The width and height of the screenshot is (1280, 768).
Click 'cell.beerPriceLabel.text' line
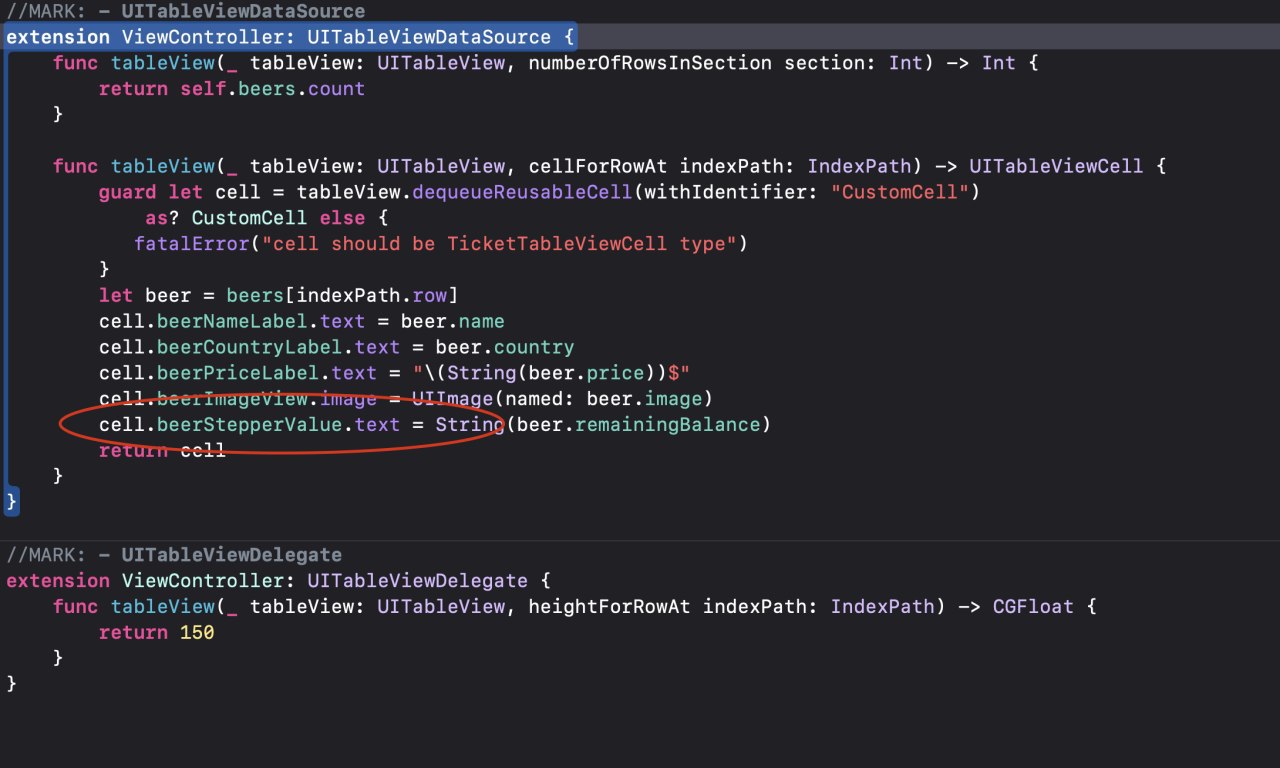pos(395,374)
